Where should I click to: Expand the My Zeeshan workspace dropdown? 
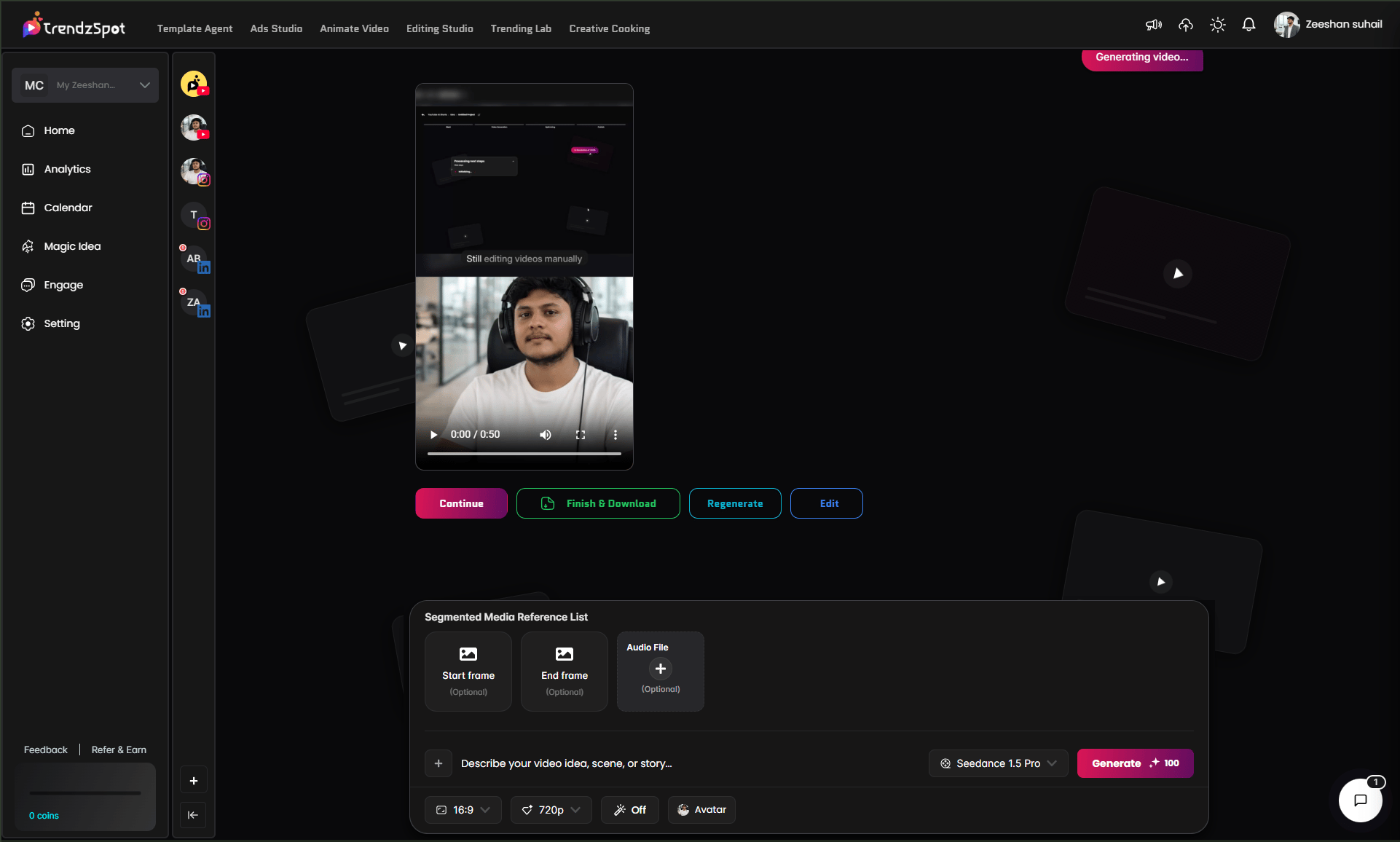coord(85,85)
